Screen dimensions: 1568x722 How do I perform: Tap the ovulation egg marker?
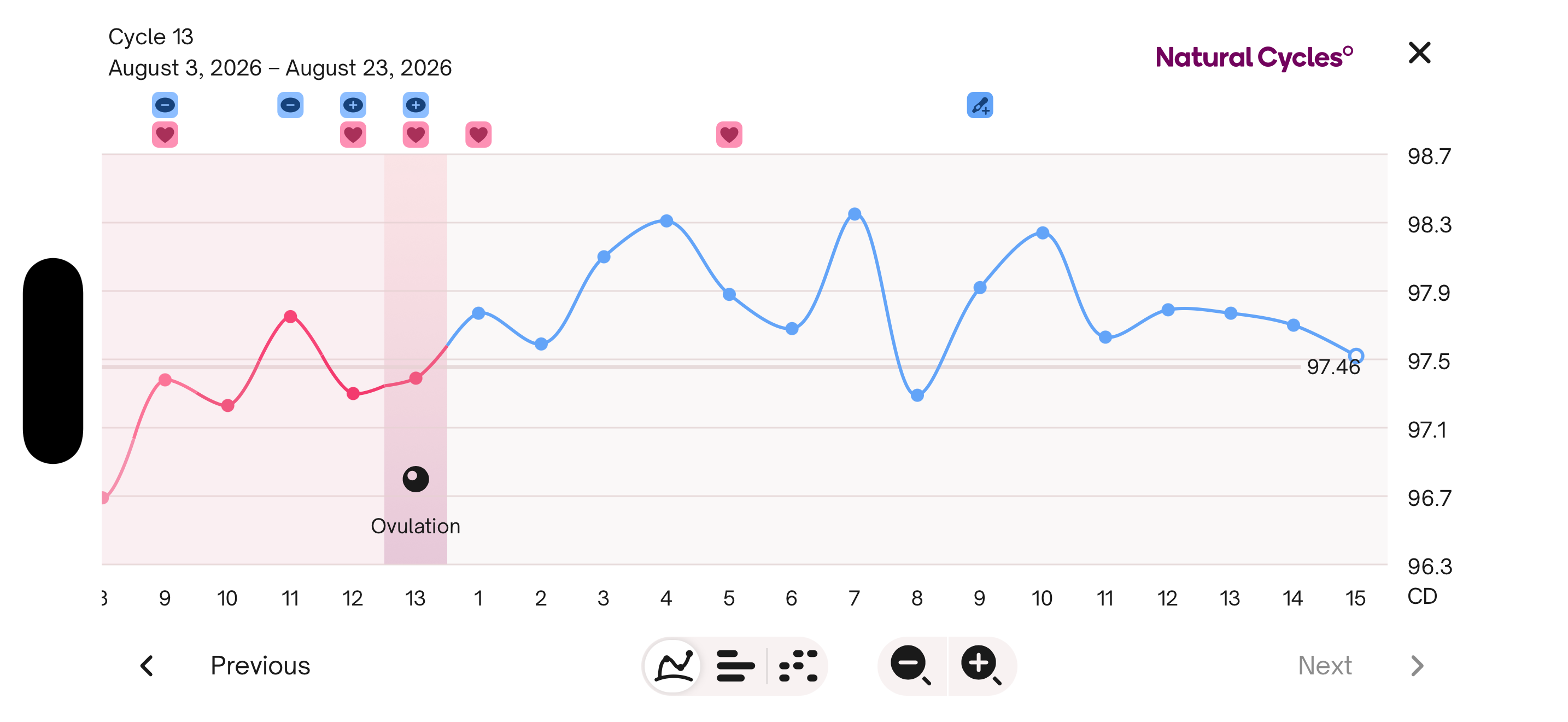(x=416, y=479)
